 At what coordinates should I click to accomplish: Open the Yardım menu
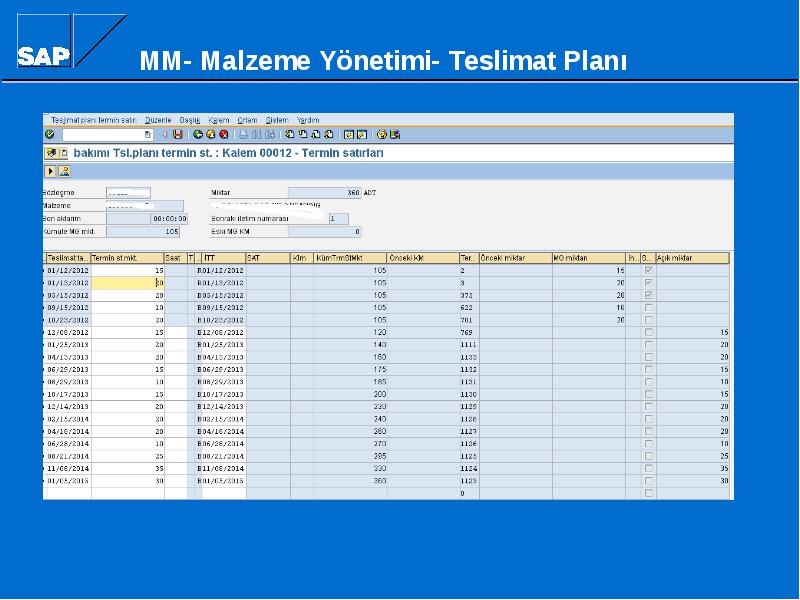point(308,120)
